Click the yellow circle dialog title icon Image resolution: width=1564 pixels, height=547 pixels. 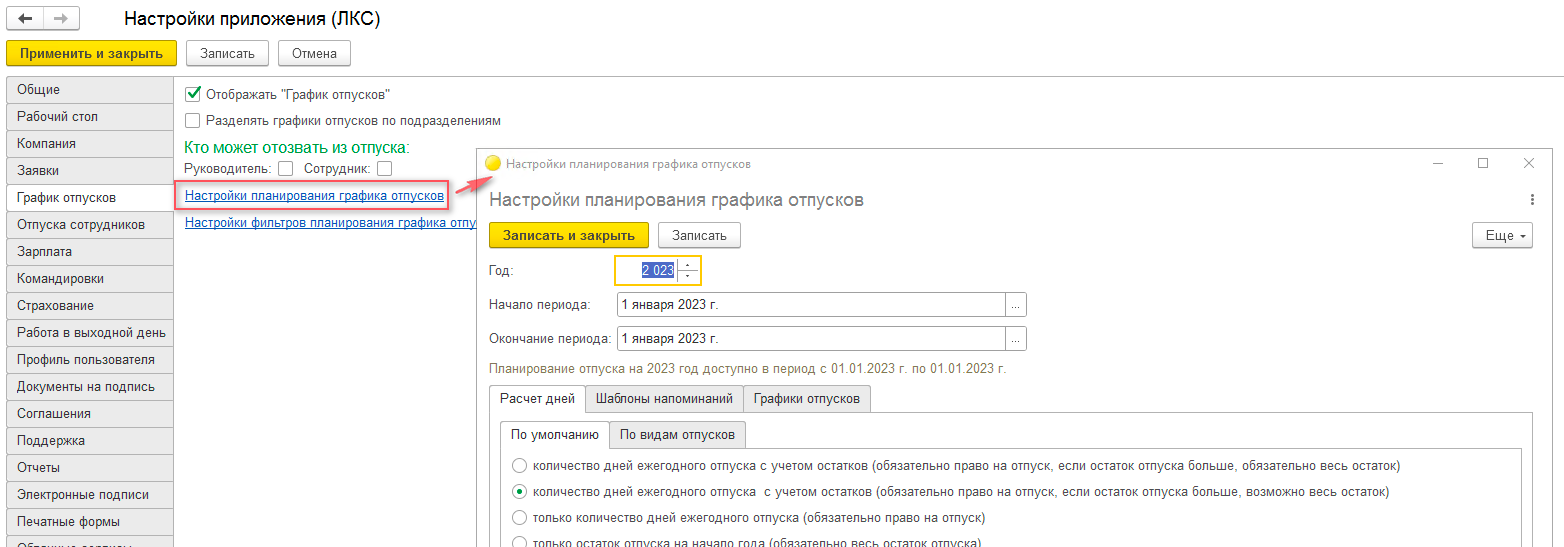click(x=492, y=163)
